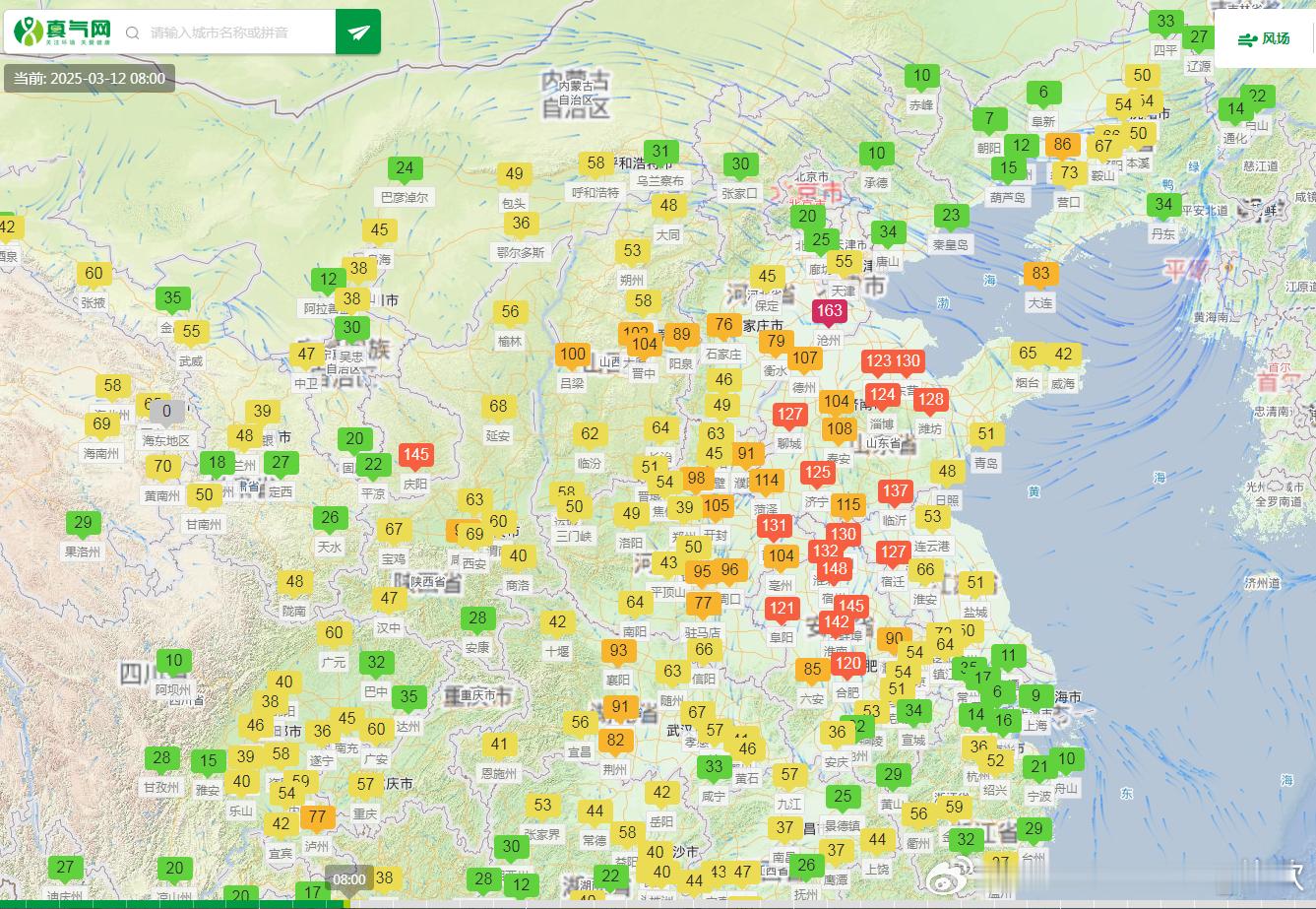Image resolution: width=1316 pixels, height=909 pixels.
Task: Click the magnifier icon in the search box
Action: [133, 32]
